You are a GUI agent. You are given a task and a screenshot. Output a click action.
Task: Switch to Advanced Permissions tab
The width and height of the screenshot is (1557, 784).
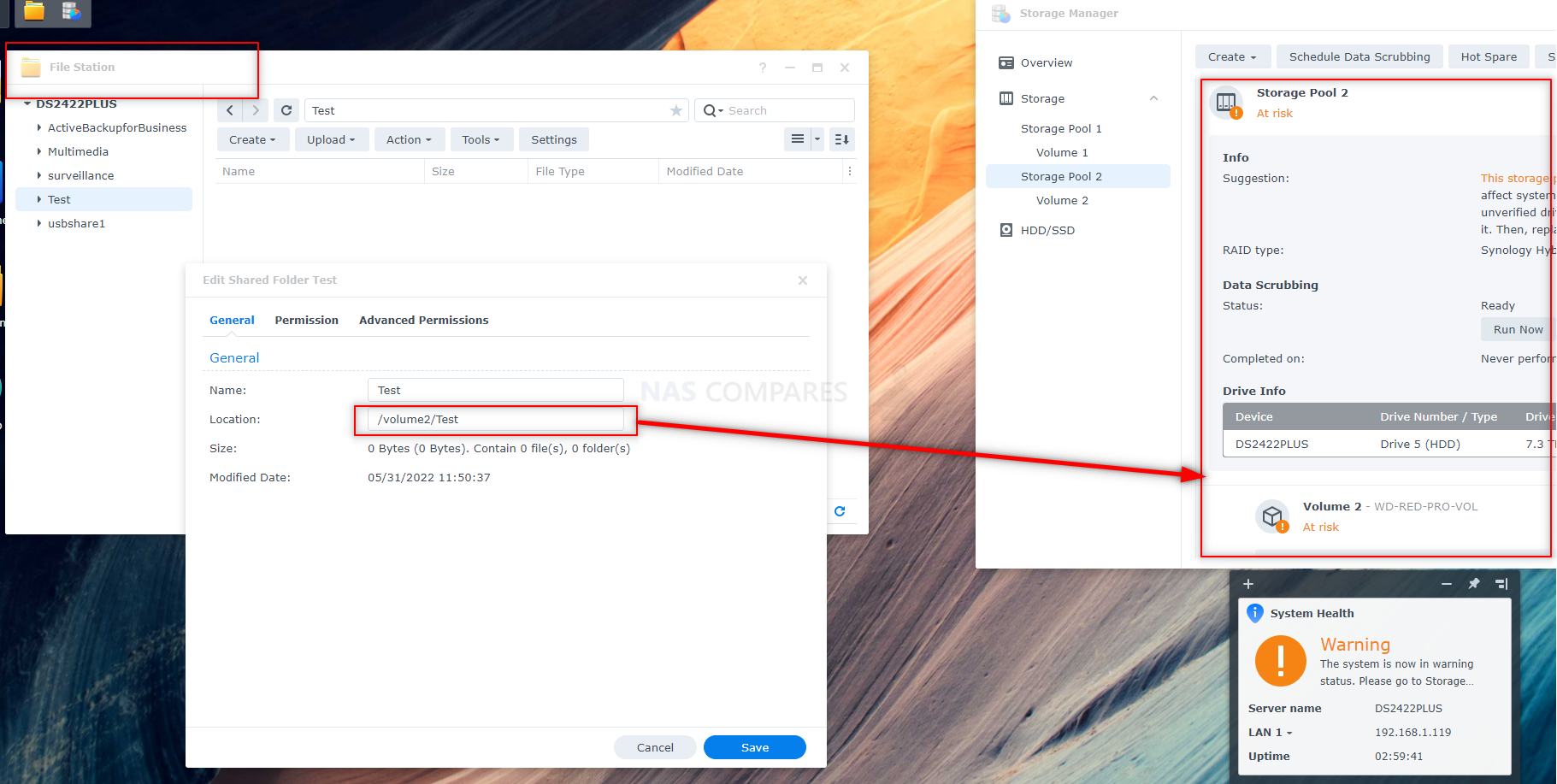tap(423, 320)
